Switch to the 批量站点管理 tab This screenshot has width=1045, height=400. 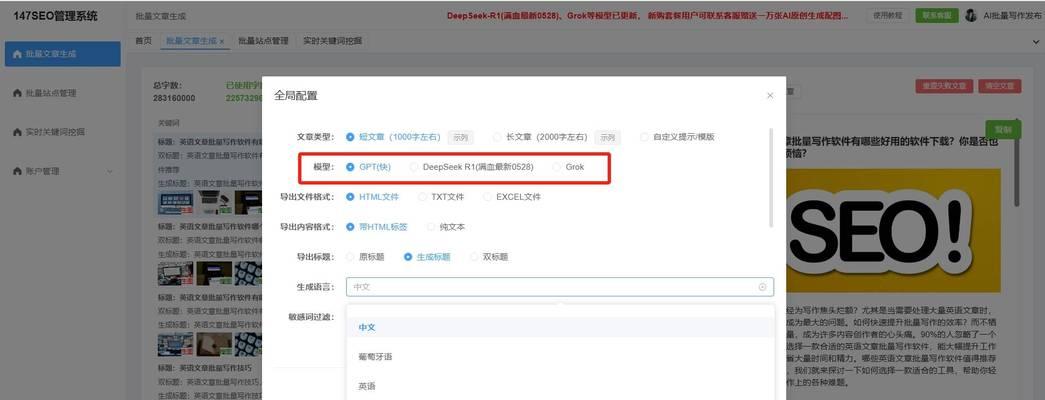(263, 41)
